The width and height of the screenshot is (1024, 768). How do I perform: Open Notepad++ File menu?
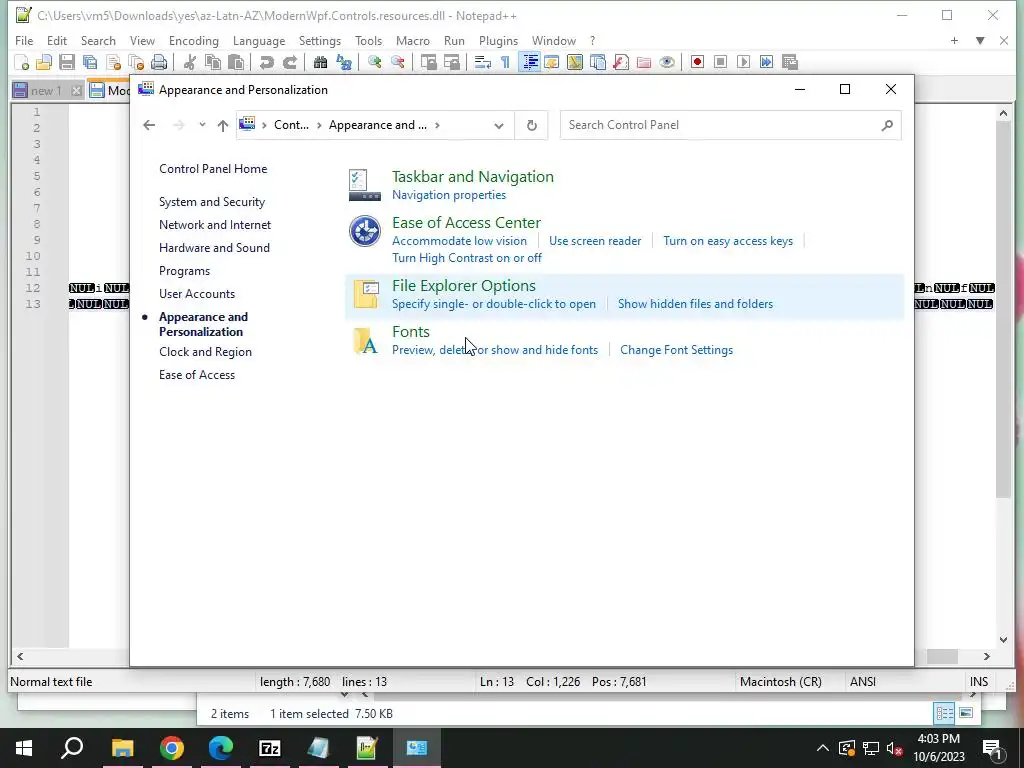24,40
